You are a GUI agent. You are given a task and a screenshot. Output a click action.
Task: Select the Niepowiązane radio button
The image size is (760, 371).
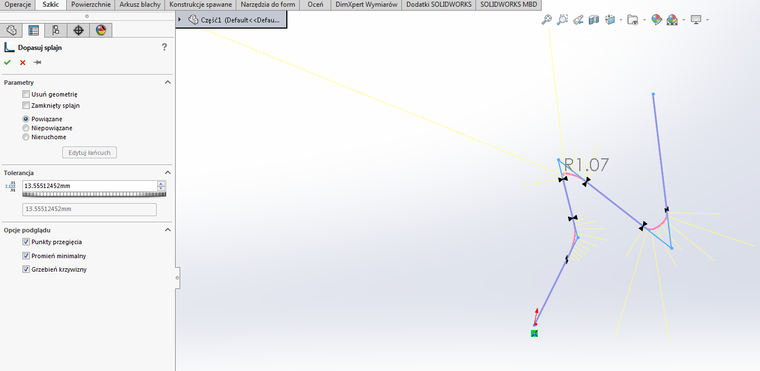pos(26,128)
